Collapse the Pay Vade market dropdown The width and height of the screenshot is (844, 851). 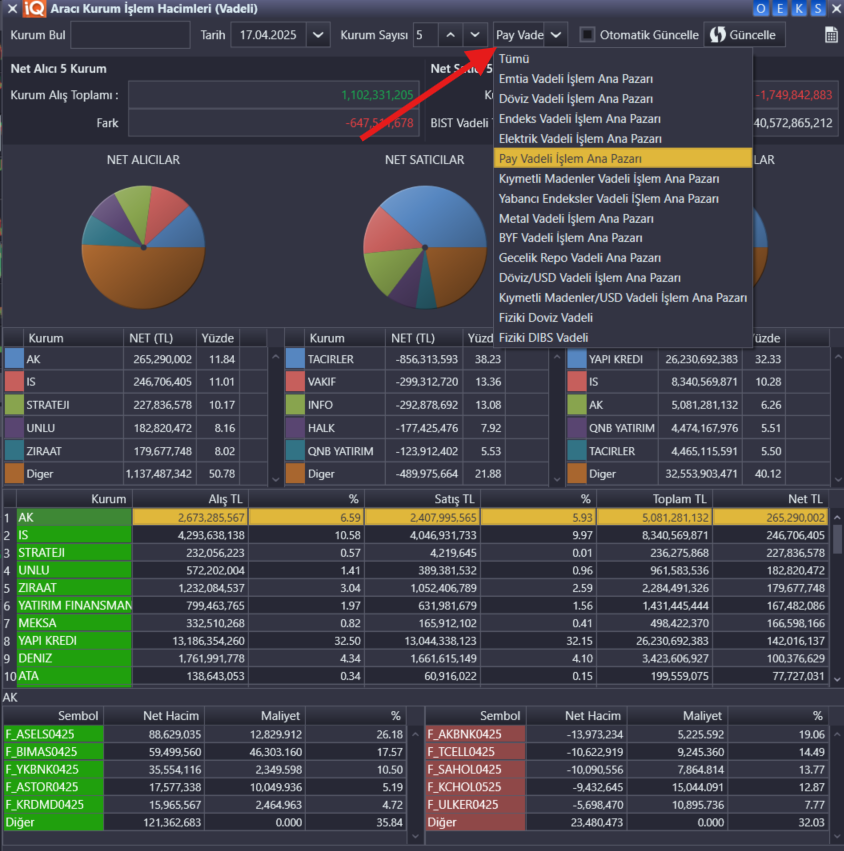[556, 35]
